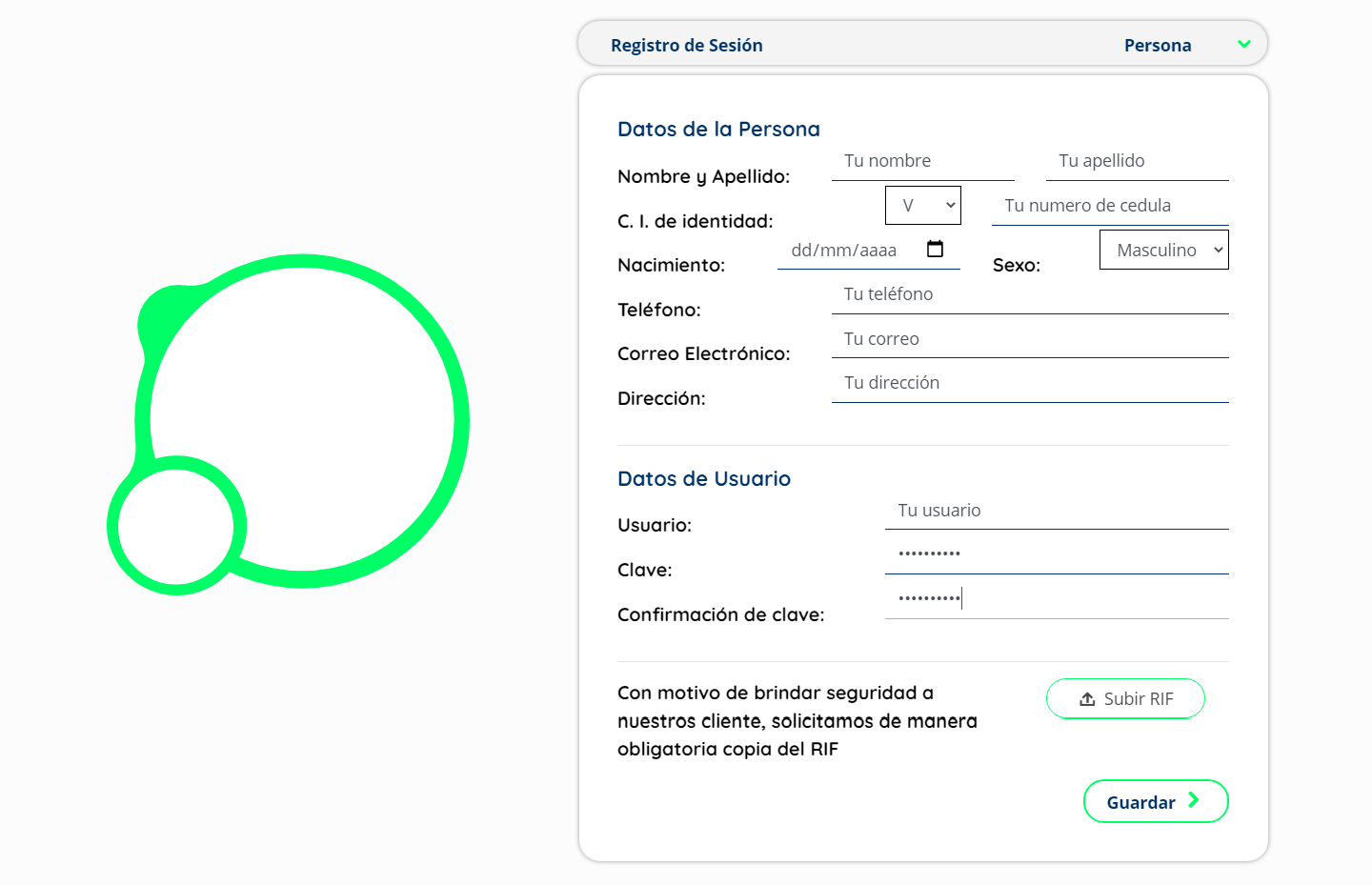Click the Subir RIF button
The width and height of the screenshot is (1372, 885).
pyautogui.click(x=1125, y=699)
